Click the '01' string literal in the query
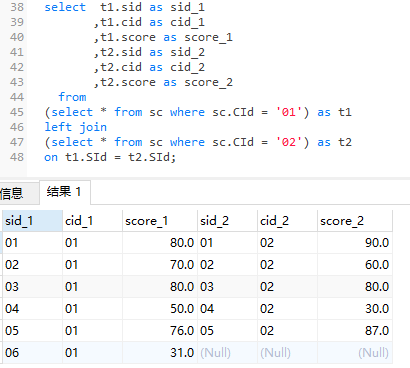 pos(289,112)
